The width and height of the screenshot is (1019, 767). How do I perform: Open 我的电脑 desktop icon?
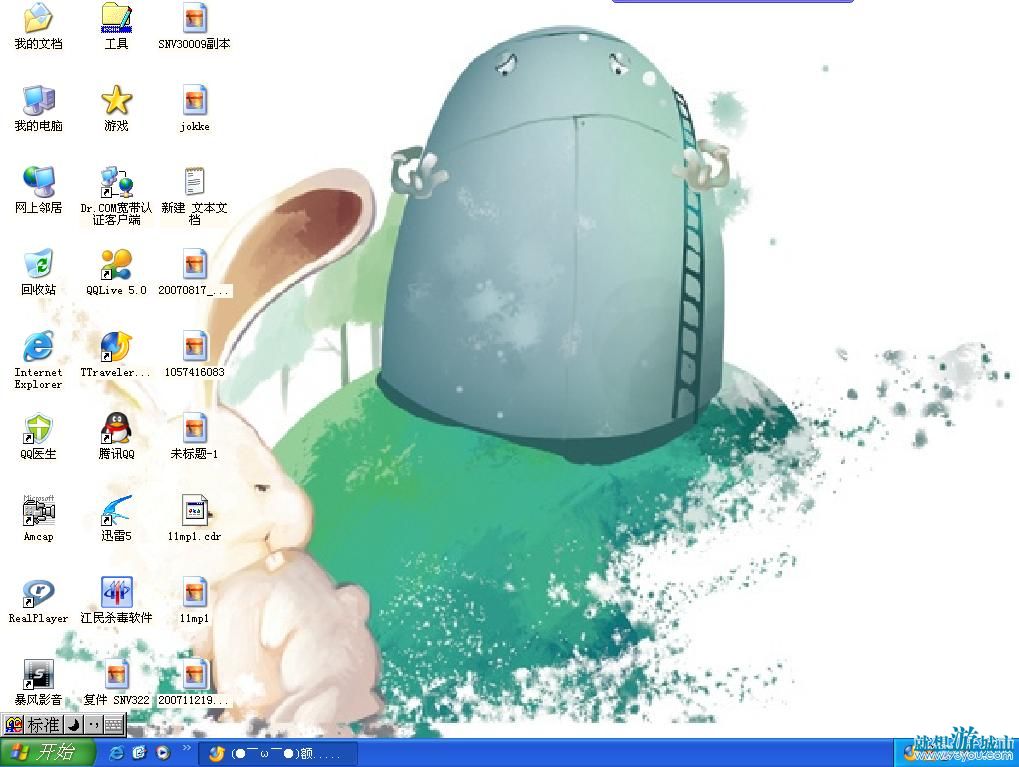38,108
